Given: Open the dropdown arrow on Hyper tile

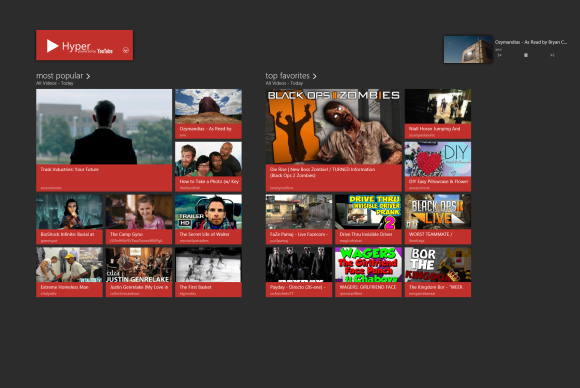Looking at the screenshot, I should pos(126,50).
